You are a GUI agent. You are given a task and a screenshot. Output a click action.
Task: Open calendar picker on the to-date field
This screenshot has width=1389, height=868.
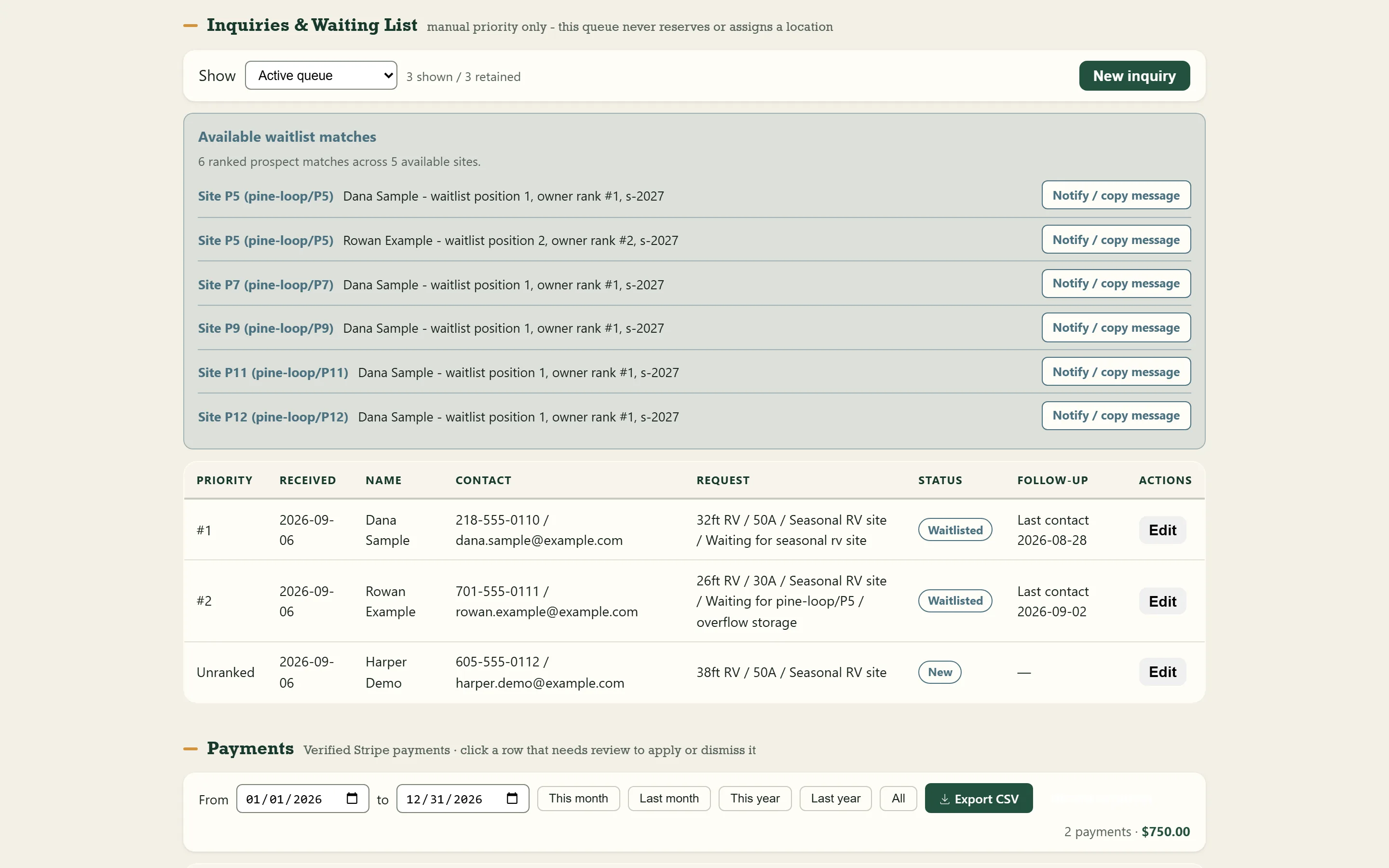tap(512, 799)
